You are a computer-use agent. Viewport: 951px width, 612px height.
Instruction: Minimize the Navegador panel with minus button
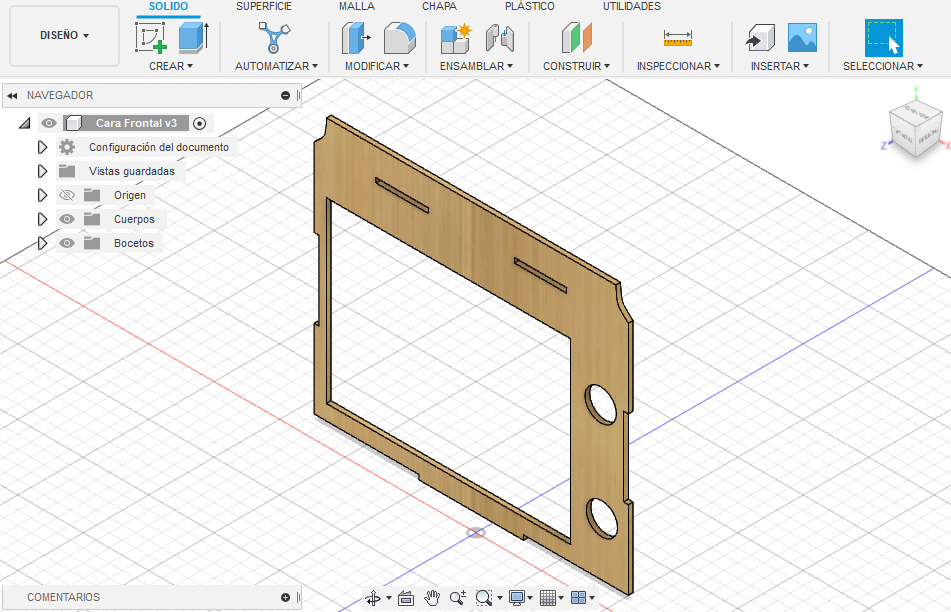click(x=286, y=95)
